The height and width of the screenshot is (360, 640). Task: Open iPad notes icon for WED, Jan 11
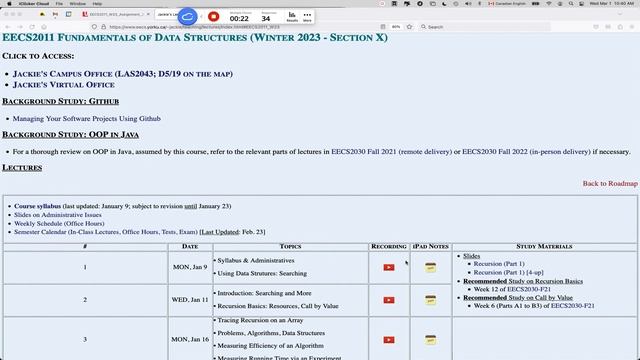(430, 300)
